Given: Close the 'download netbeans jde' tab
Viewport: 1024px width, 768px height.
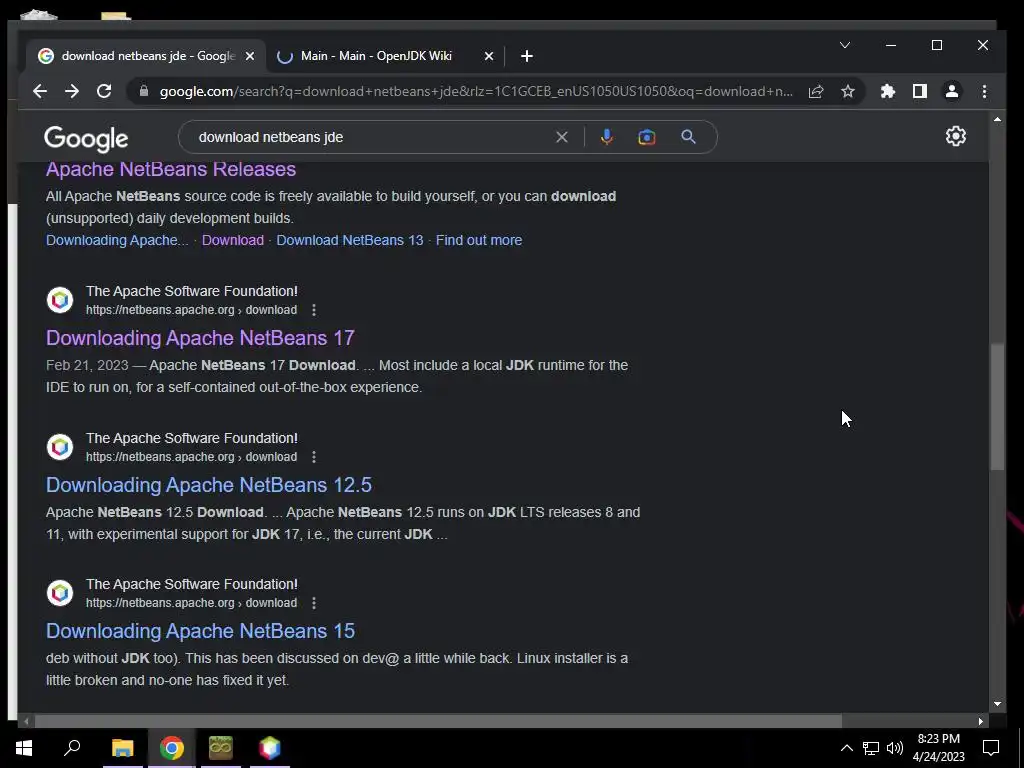Looking at the screenshot, I should 249,56.
